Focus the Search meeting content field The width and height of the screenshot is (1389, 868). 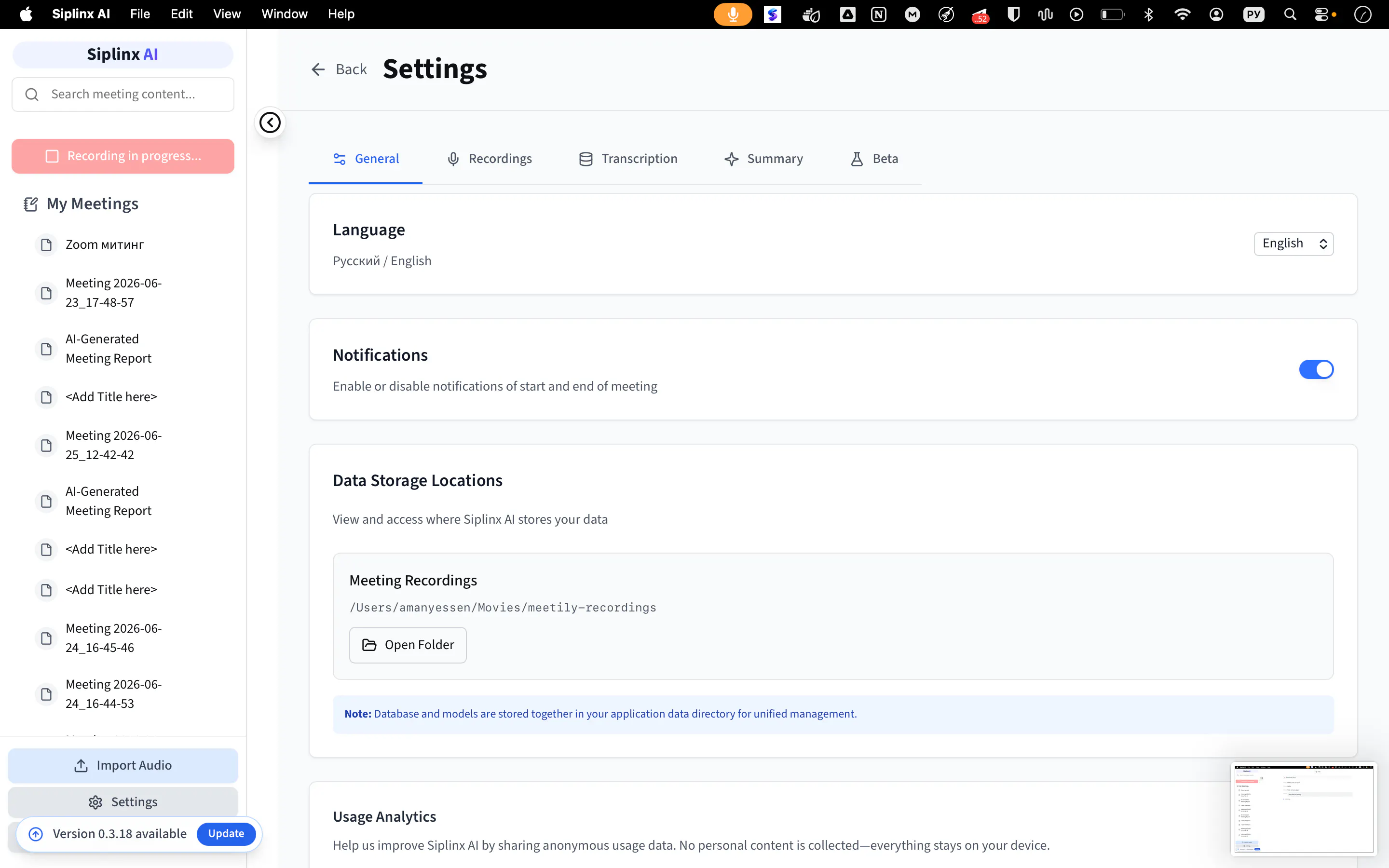click(123, 94)
